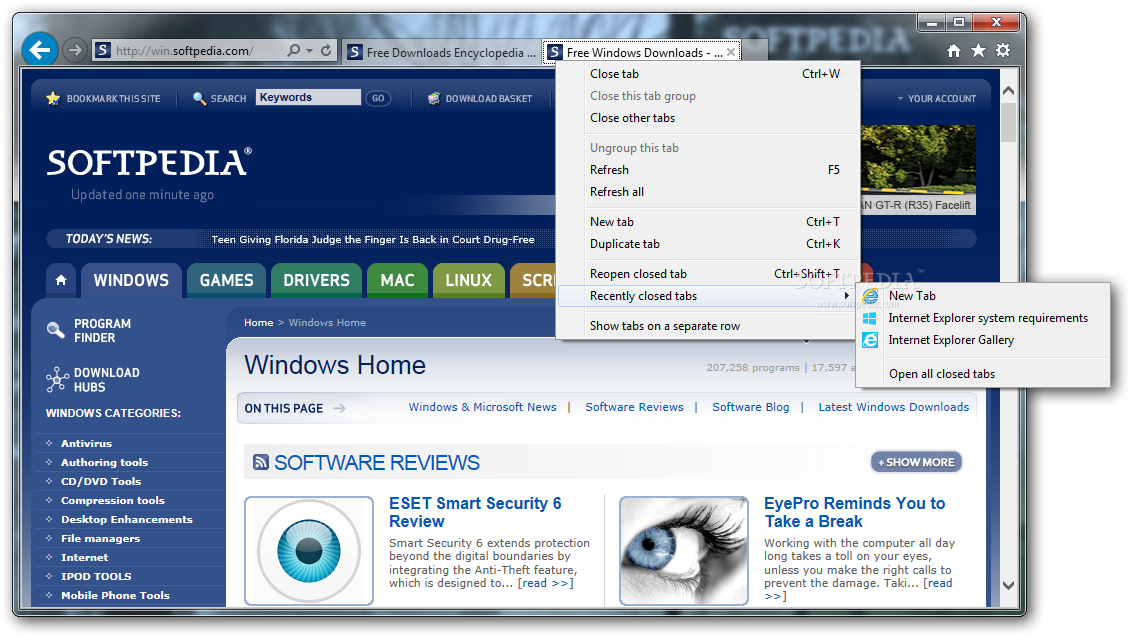Click the Bookmark This Site star icon
This screenshot has width=1131, height=637.
click(53, 98)
